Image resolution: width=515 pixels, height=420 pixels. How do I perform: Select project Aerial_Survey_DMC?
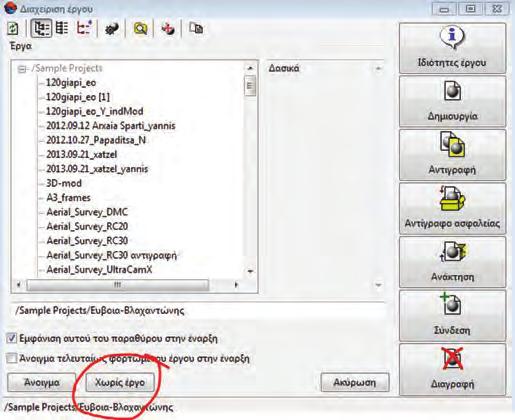click(x=87, y=212)
